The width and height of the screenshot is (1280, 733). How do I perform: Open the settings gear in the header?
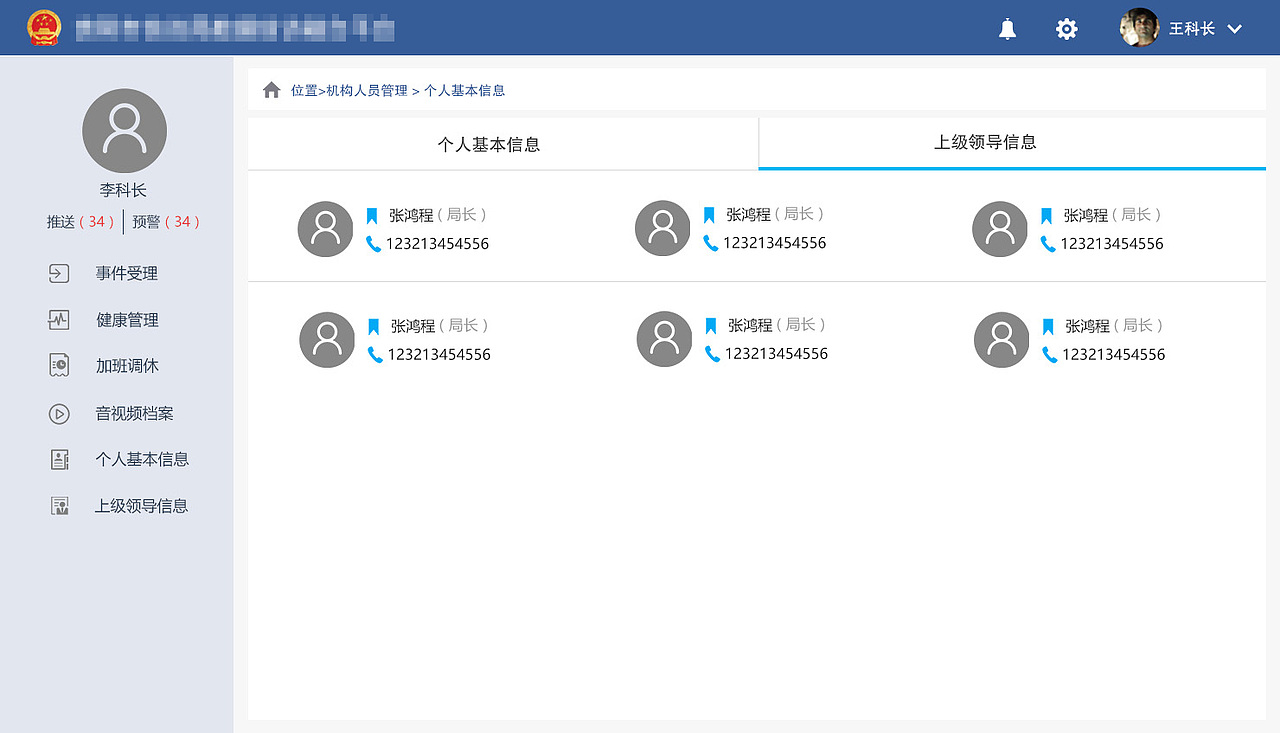(x=1067, y=29)
